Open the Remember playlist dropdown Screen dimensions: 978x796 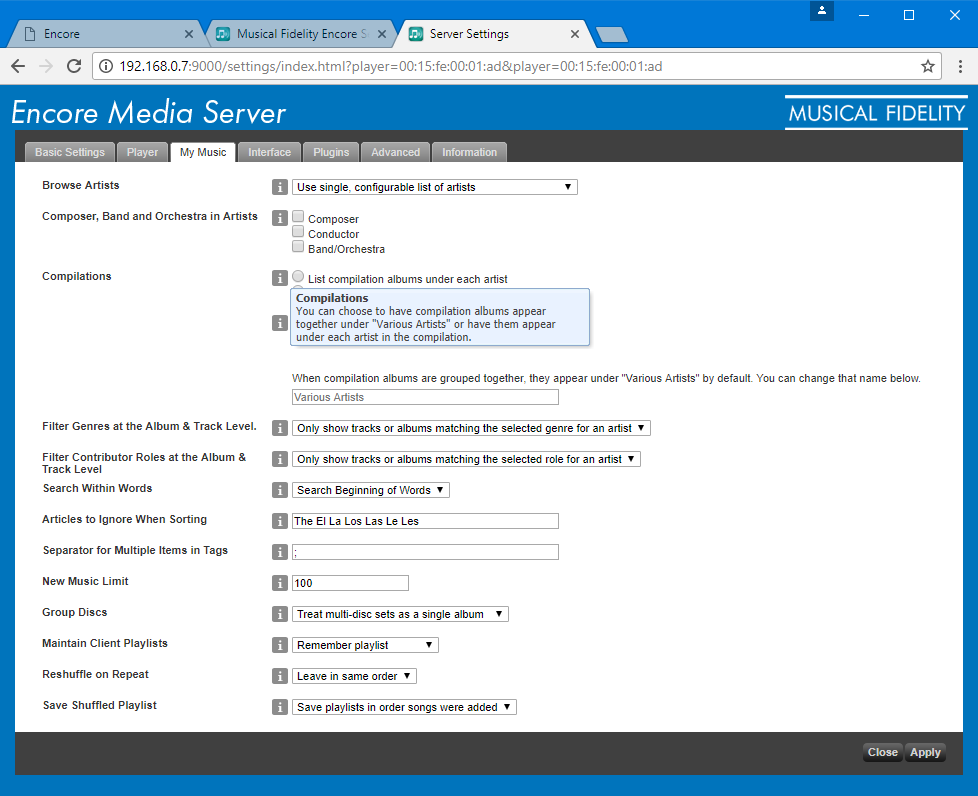366,645
